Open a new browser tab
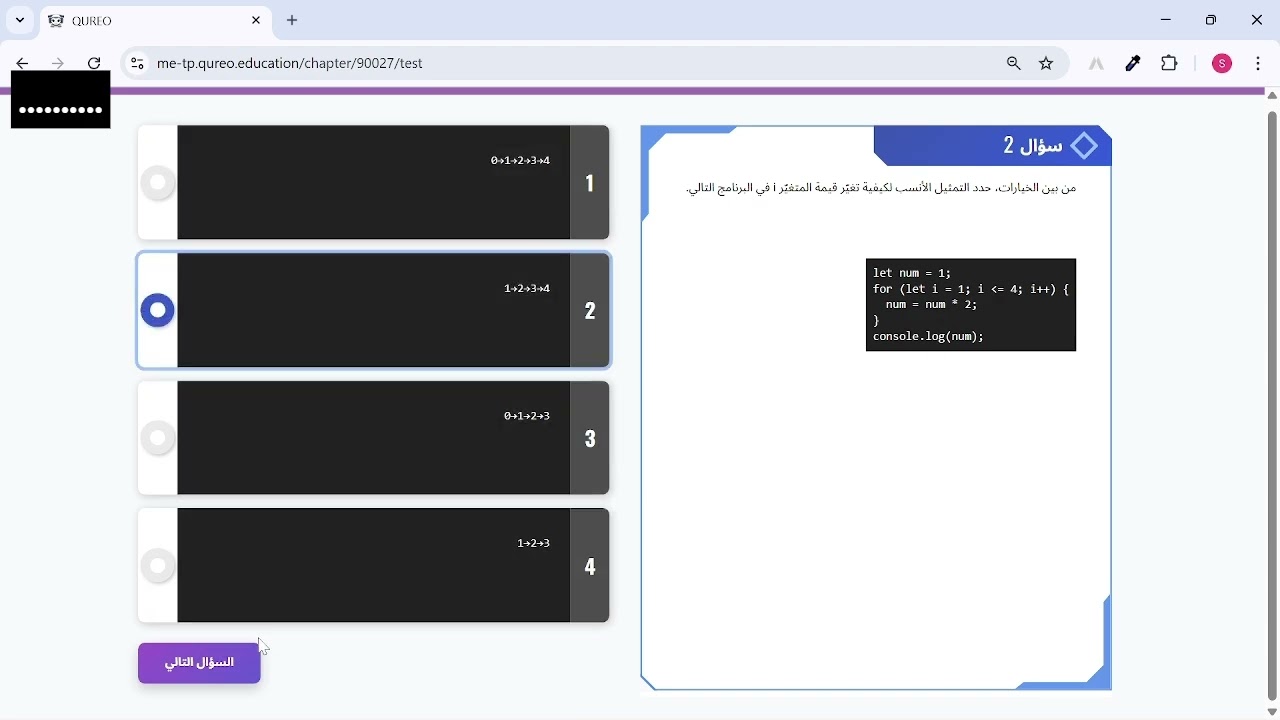Viewport: 1280px width, 720px height. click(x=293, y=21)
